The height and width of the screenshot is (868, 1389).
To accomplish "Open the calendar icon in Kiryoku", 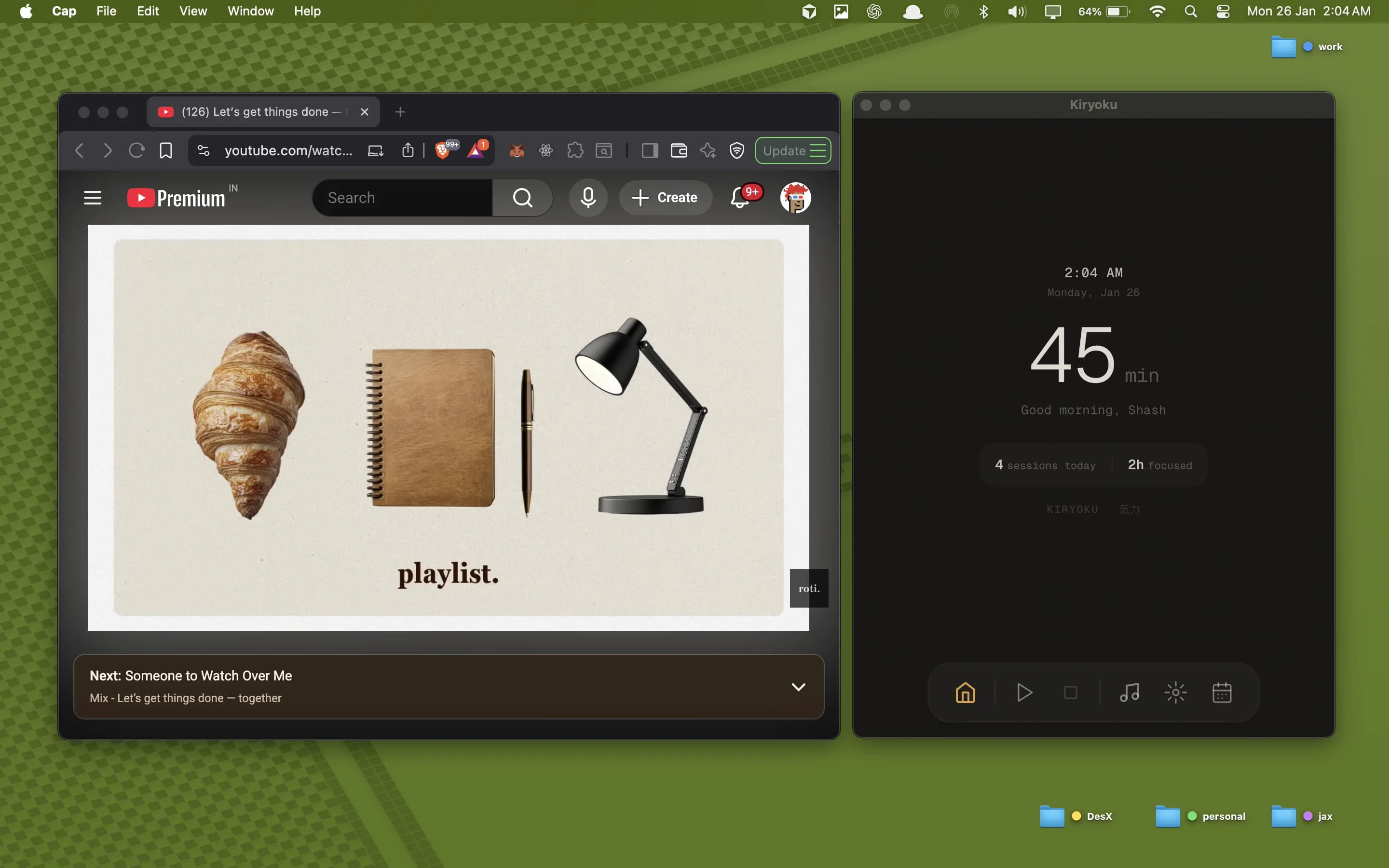I will coord(1221,692).
